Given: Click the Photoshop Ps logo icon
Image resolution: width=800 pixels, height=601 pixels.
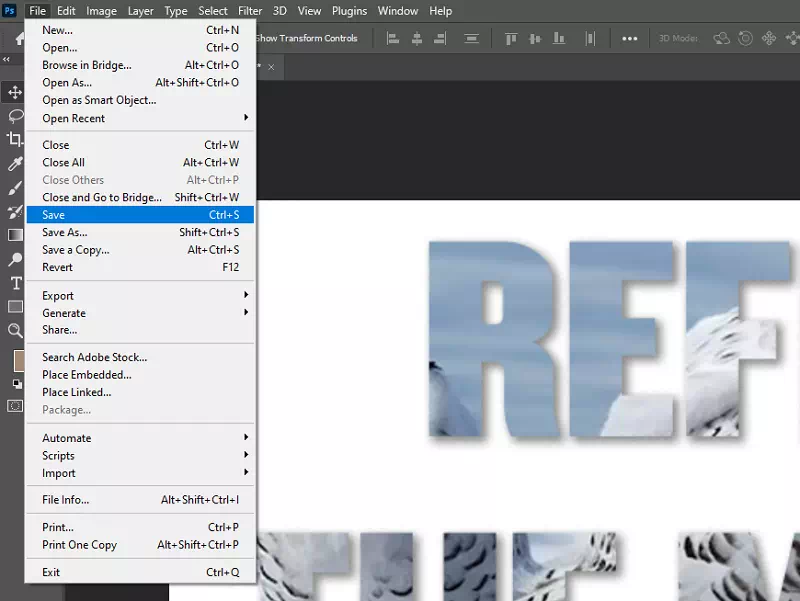Looking at the screenshot, I should (9, 10).
